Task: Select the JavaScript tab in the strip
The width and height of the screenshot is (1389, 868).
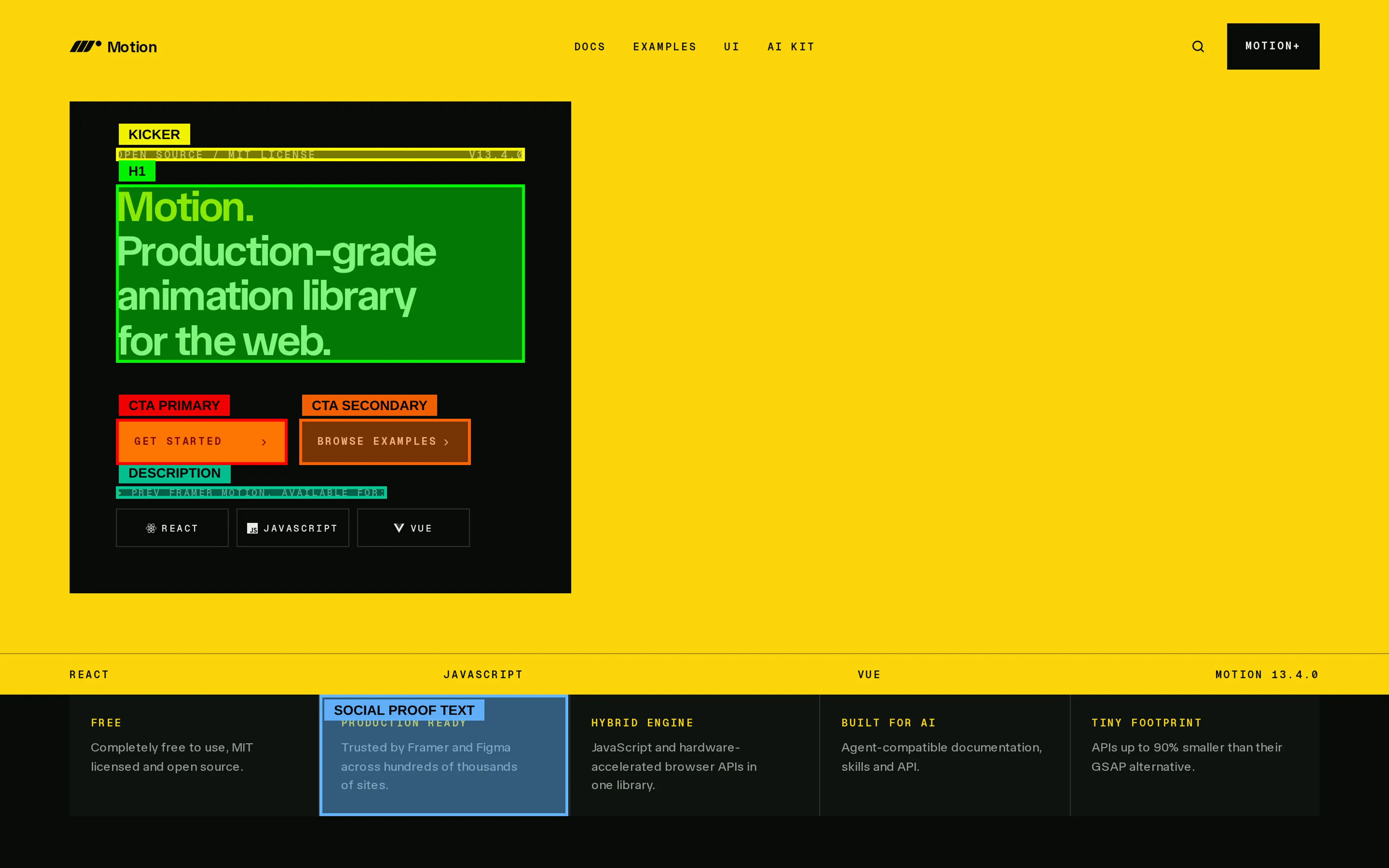Action: (x=483, y=675)
